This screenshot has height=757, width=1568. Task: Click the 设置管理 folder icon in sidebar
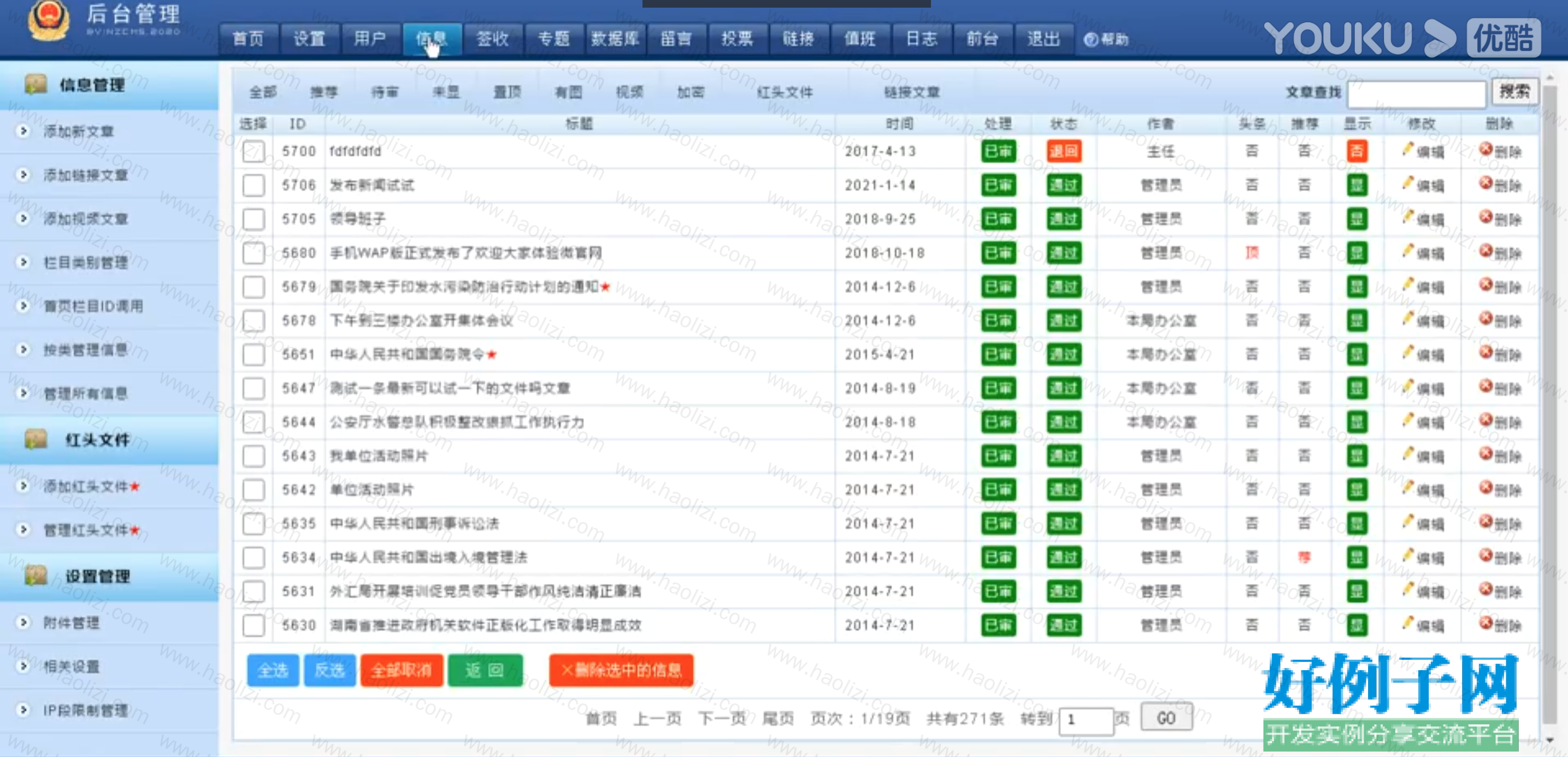[x=37, y=575]
